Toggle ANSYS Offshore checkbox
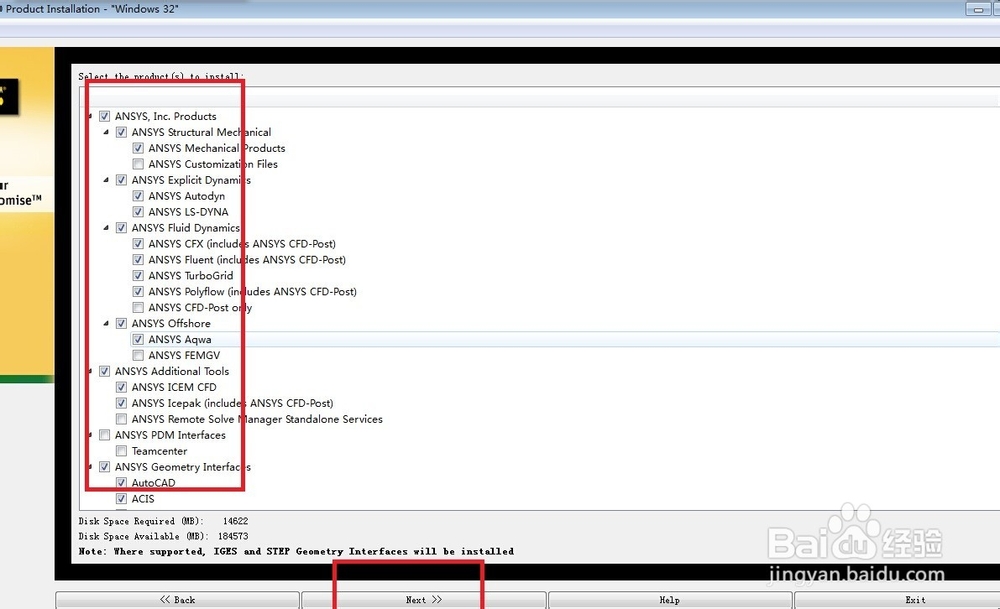 (121, 323)
